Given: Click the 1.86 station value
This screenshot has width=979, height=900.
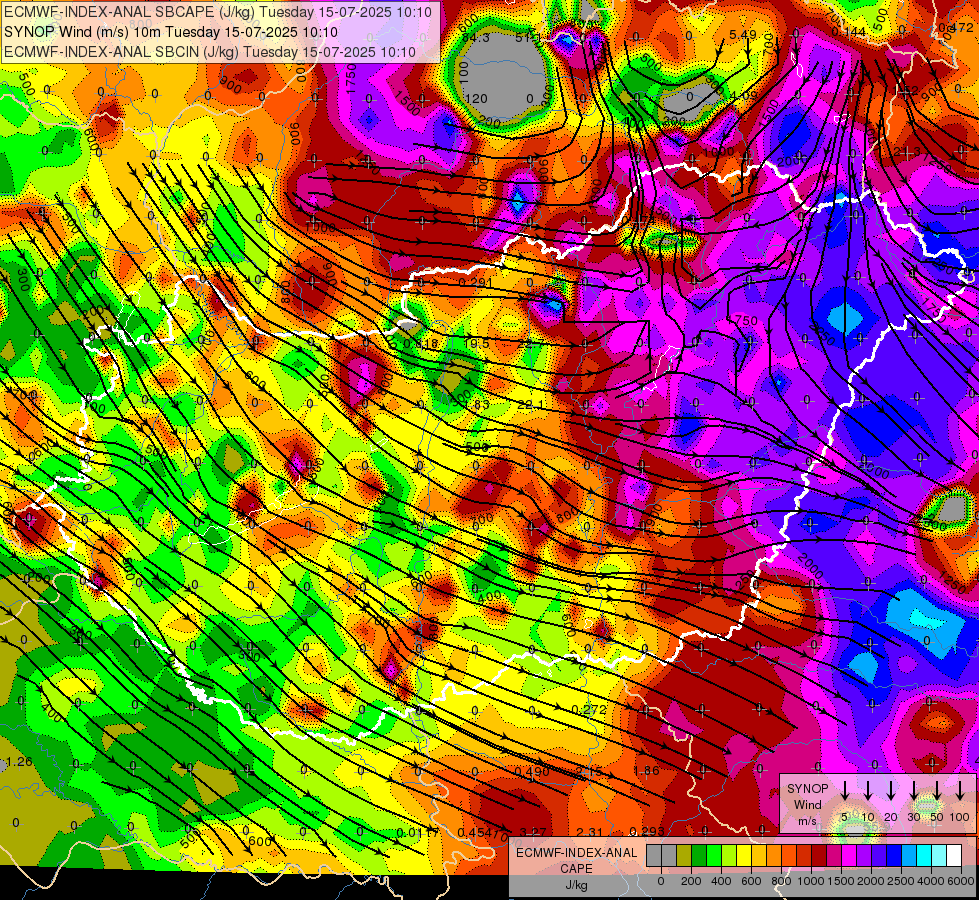Looking at the screenshot, I should click(646, 771).
